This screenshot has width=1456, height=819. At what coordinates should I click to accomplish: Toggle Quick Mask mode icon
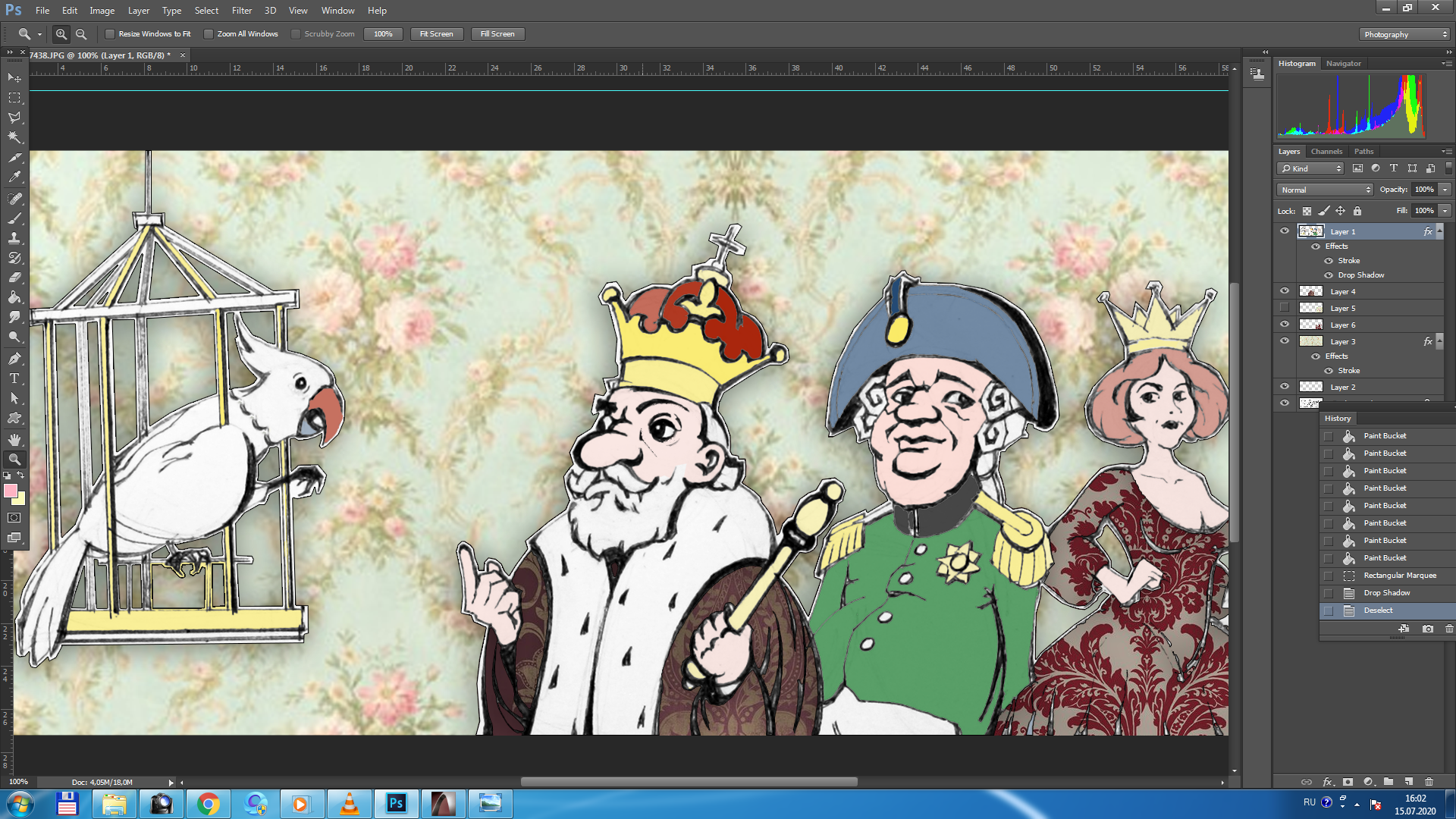(x=14, y=518)
